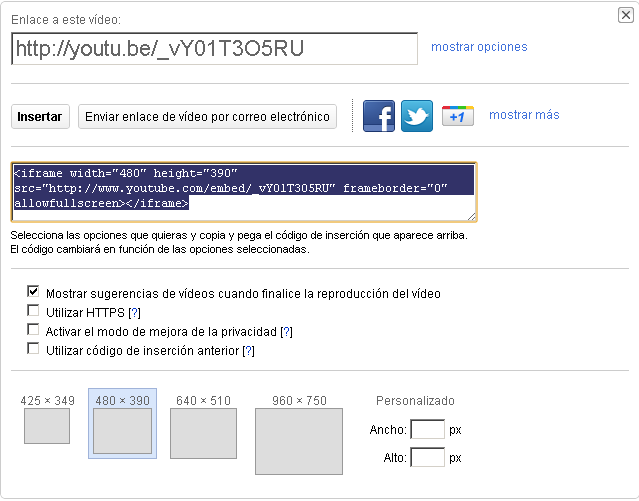This screenshot has height=501, width=639.
Task: Open help for privacy-enhanced mode
Action: (286, 332)
